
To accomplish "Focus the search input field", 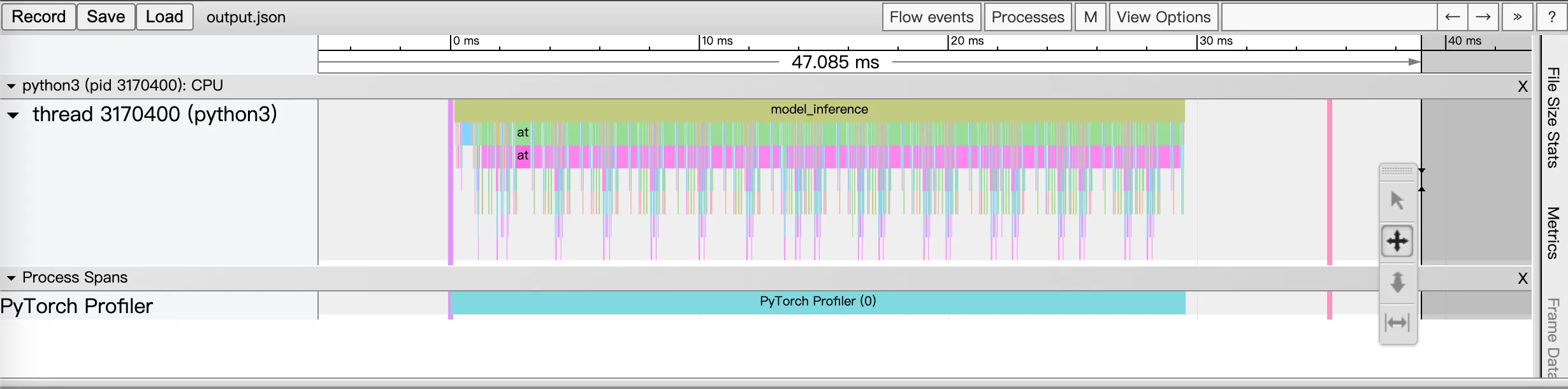I will pyautogui.click(x=1329, y=17).
